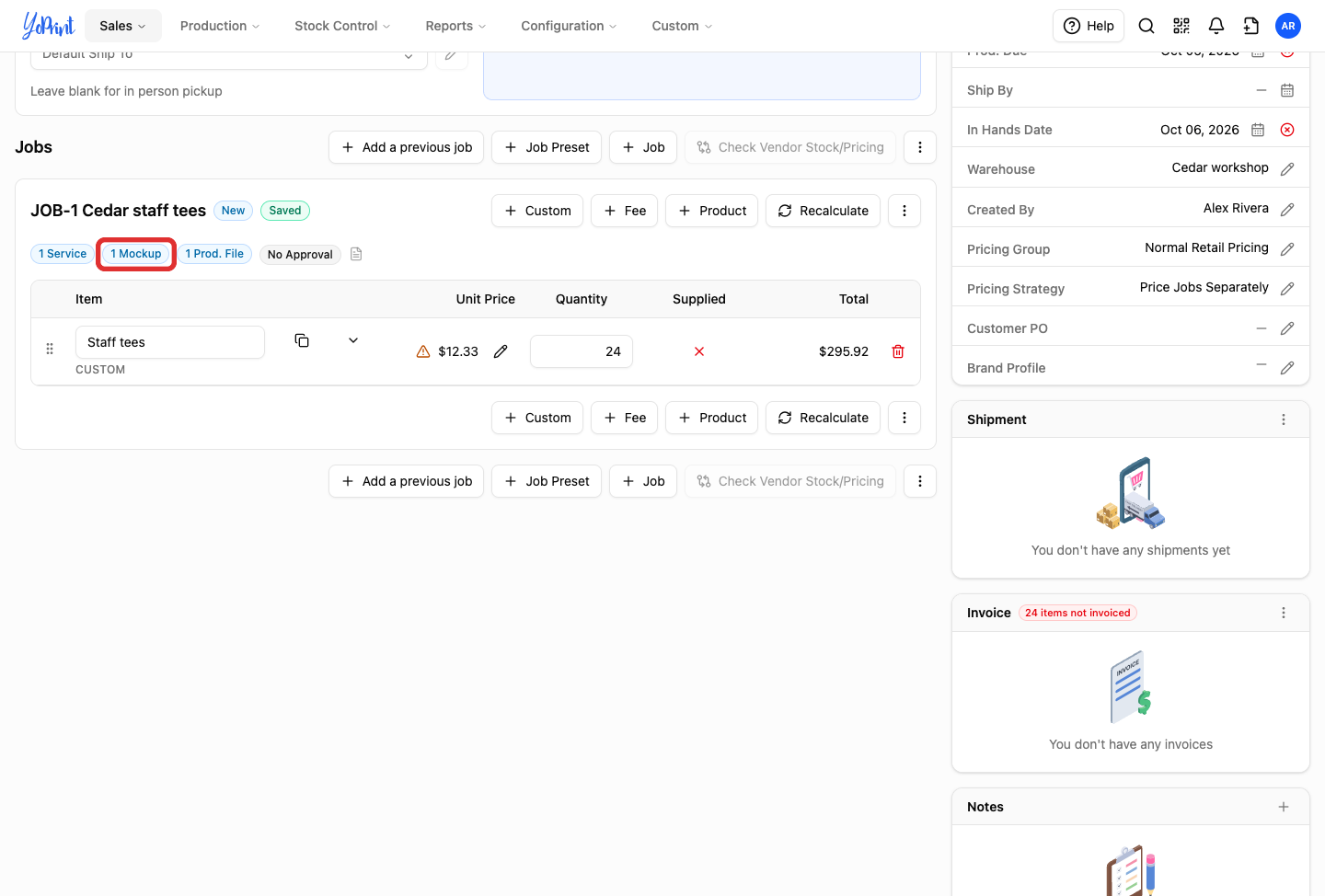Open the Production menu
The height and width of the screenshot is (896, 1325).
220,26
